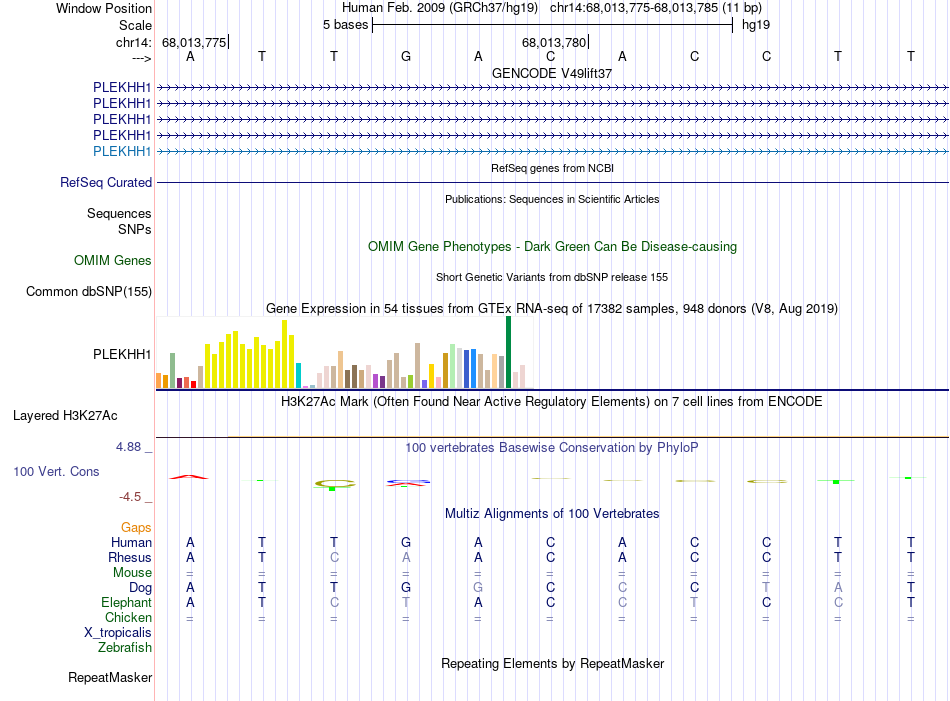This screenshot has height=701, width=950.
Task: Click the cyan bar in the GTEx chart
Action: (298, 376)
